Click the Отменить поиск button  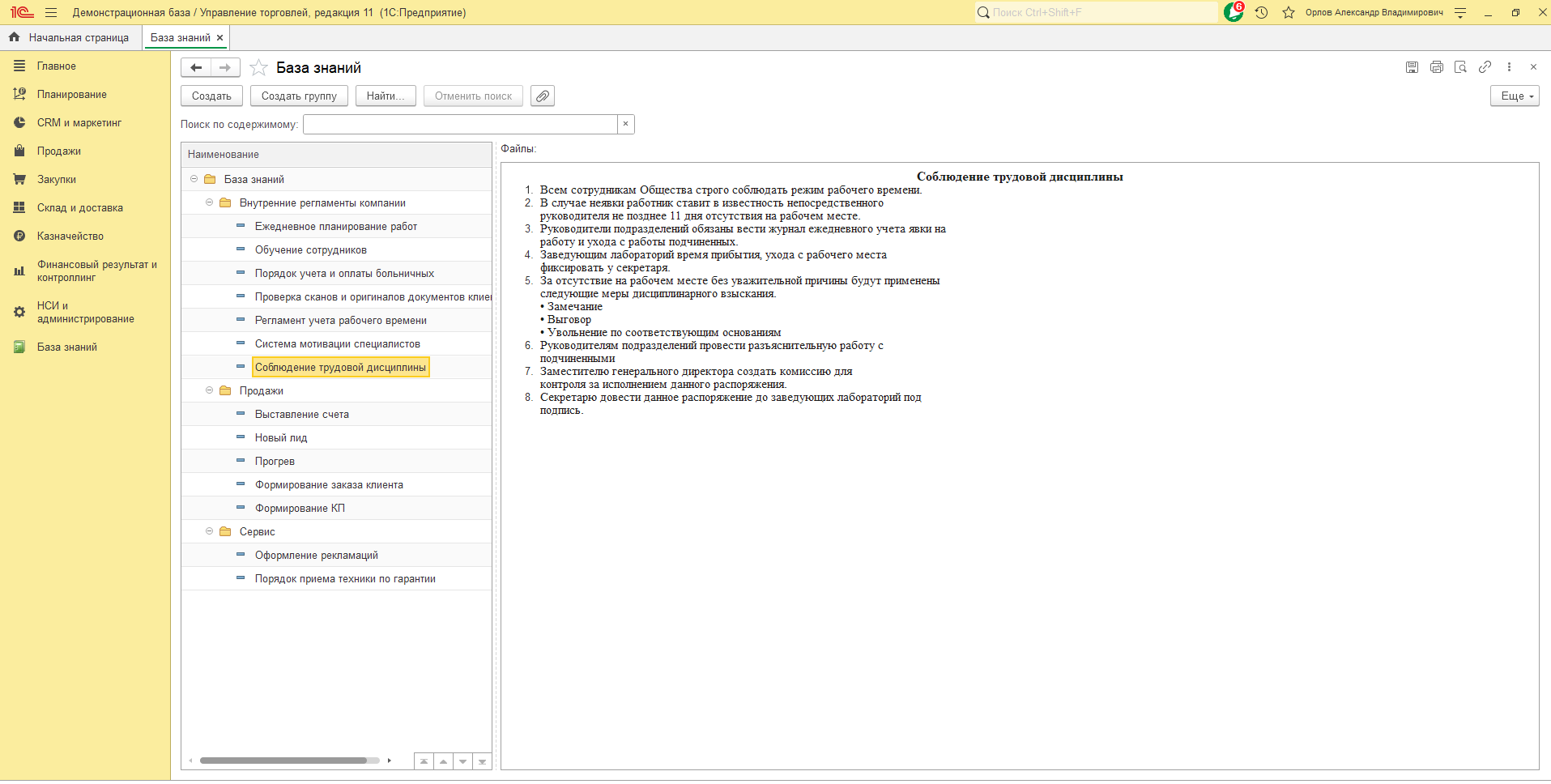(x=473, y=96)
